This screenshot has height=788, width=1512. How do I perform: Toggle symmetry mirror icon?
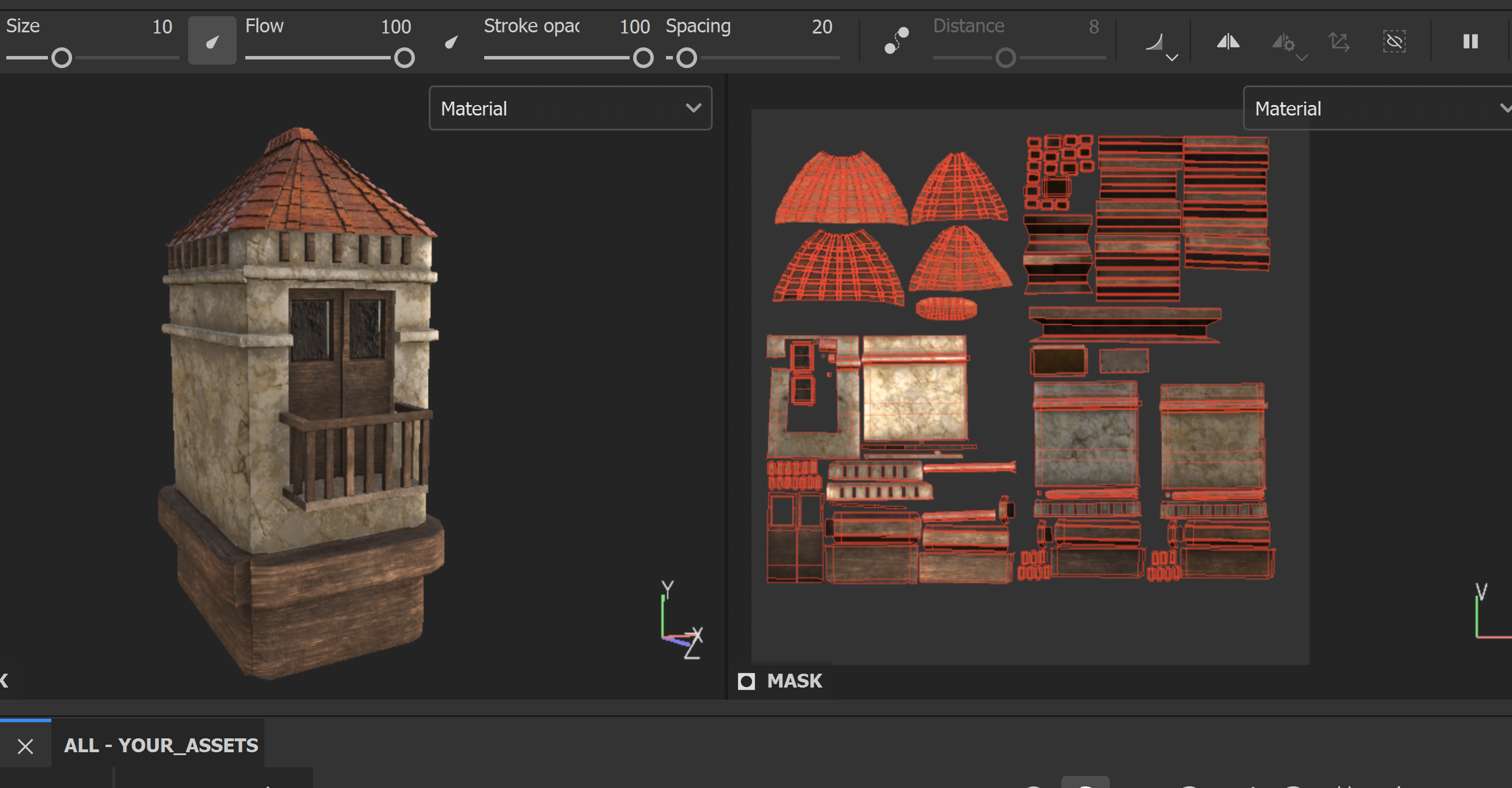click(1227, 41)
